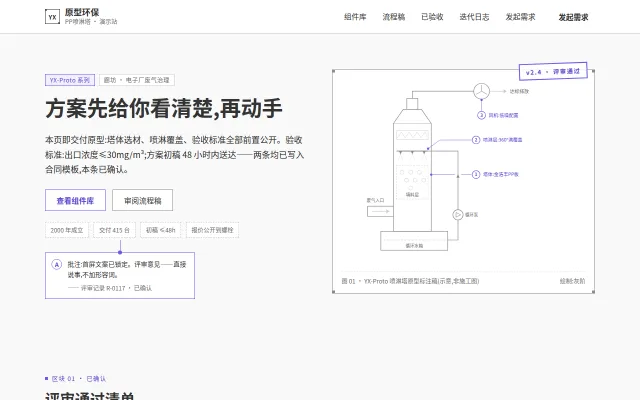Open the 组件库 nav item

(x=355, y=17)
